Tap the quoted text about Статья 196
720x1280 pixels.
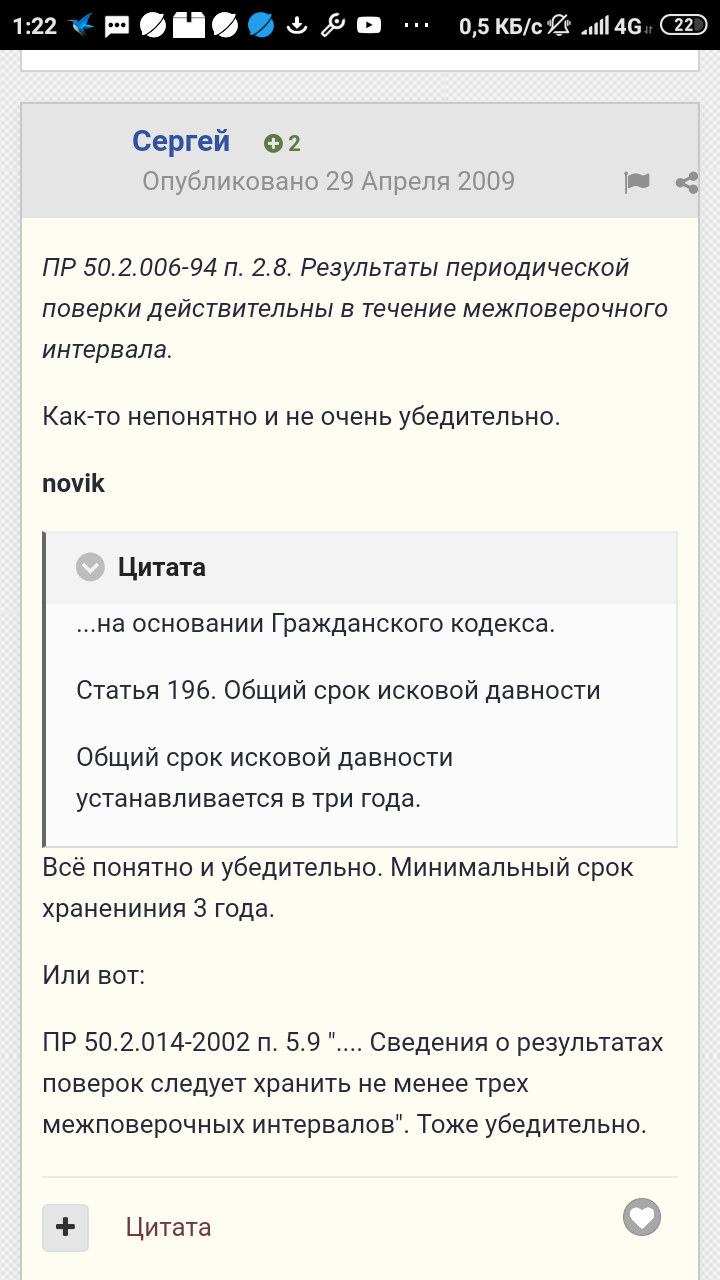pos(338,690)
